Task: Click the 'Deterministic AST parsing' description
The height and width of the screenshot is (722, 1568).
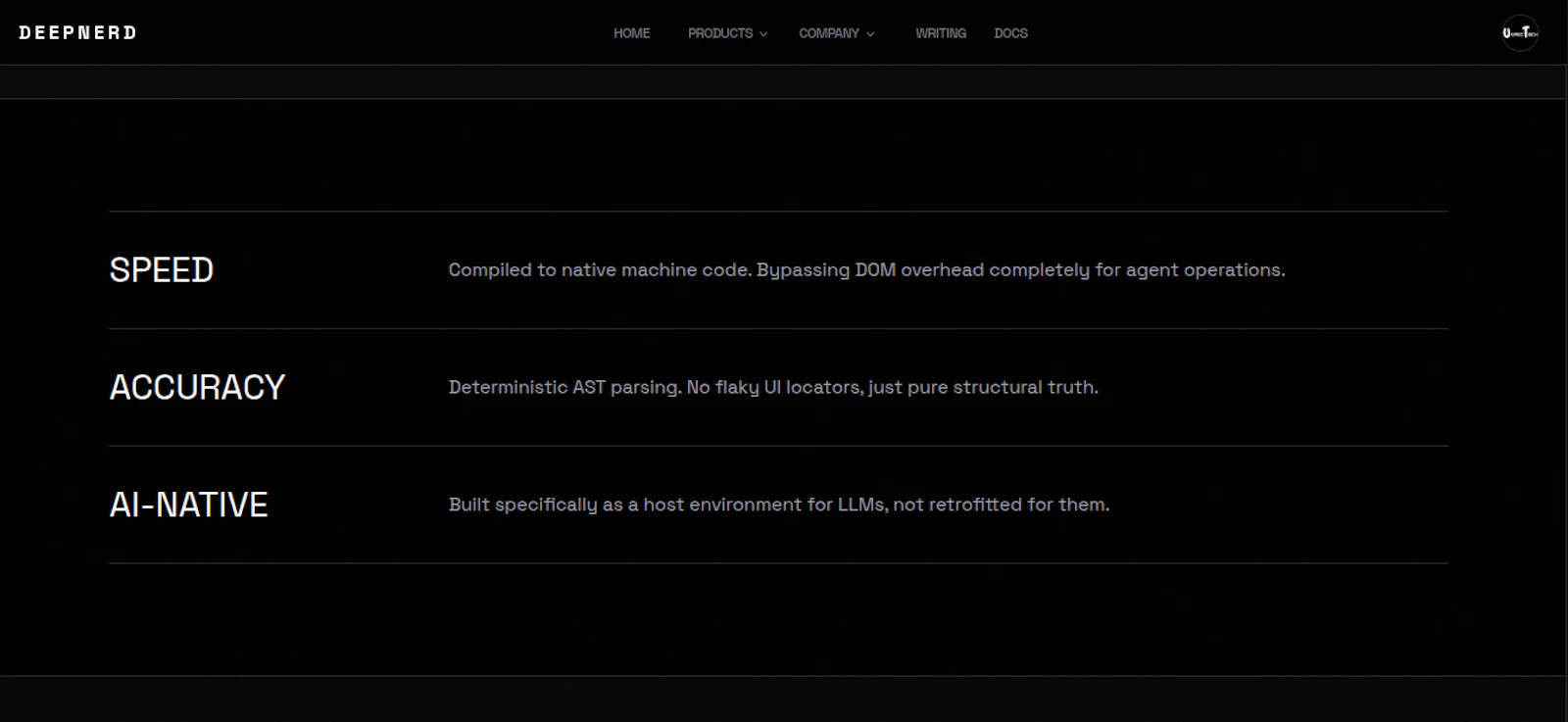Action: (773, 388)
